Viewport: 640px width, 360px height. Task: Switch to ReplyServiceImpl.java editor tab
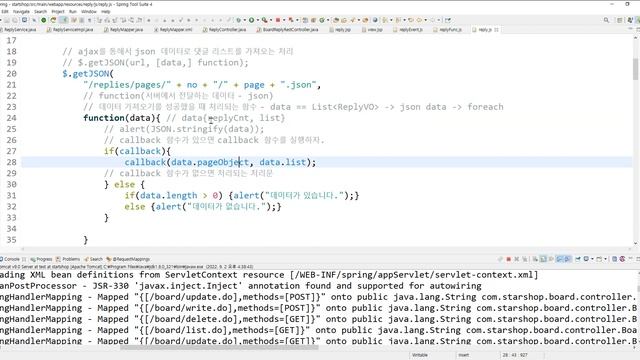(70, 30)
